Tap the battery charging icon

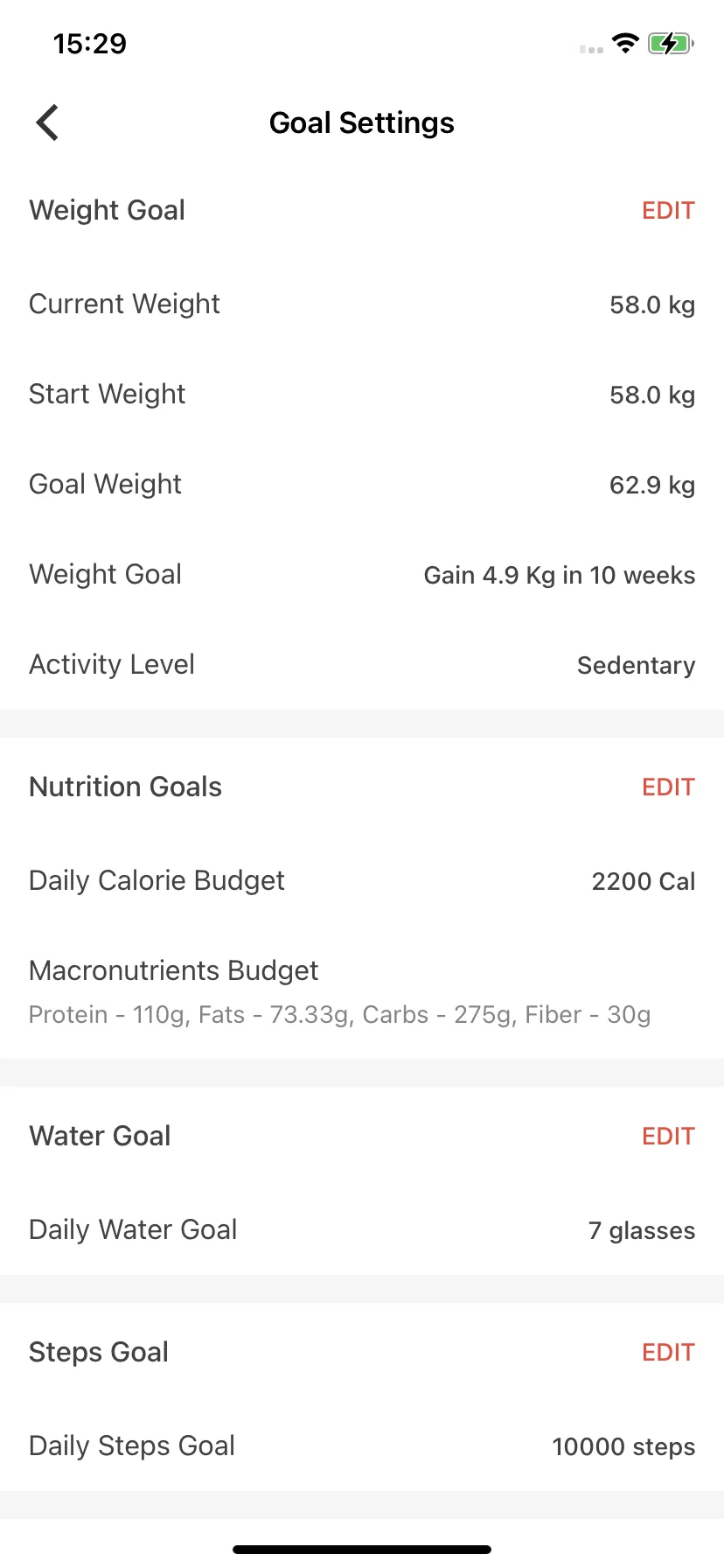click(x=671, y=43)
